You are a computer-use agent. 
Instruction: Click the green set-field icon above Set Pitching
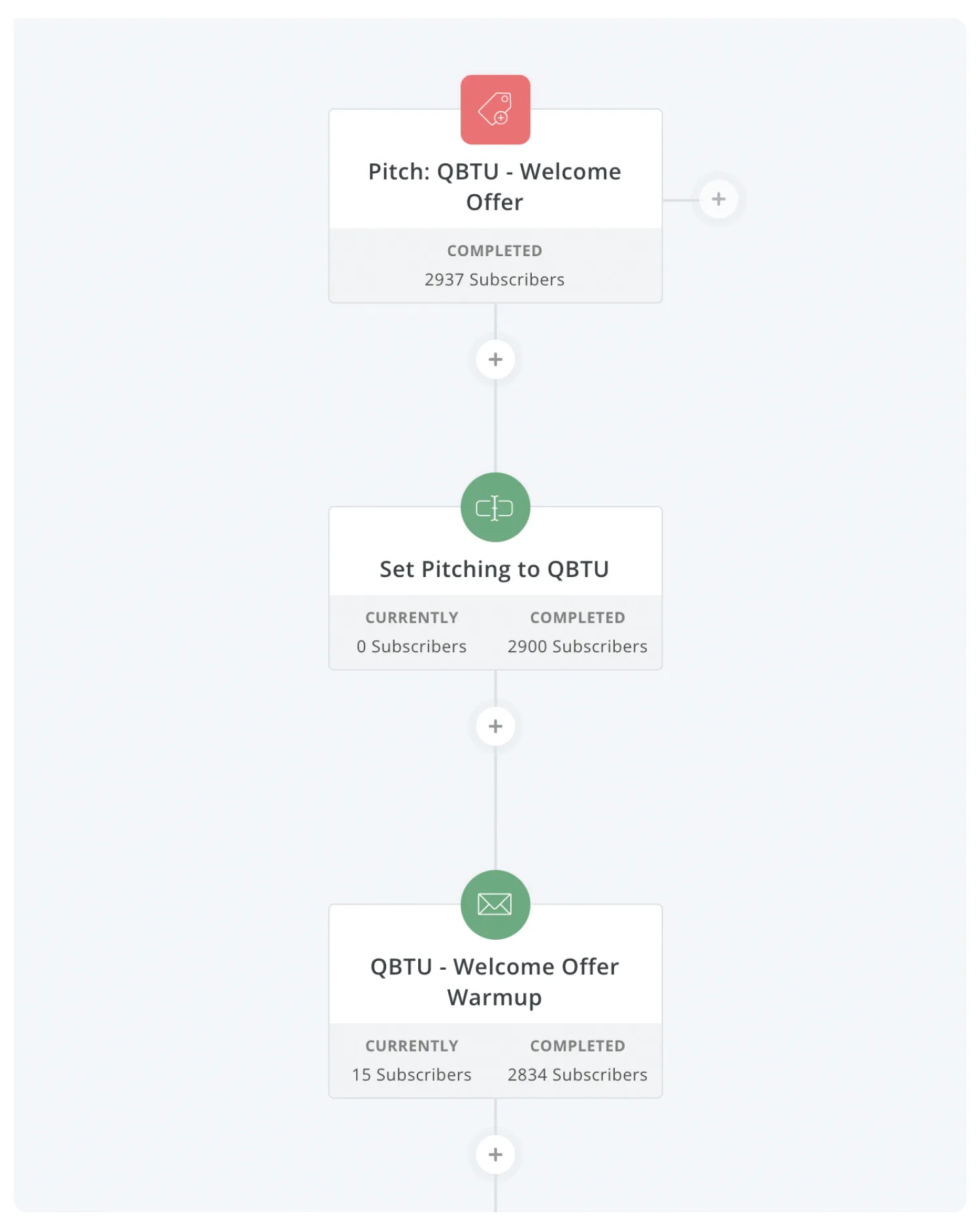click(495, 507)
